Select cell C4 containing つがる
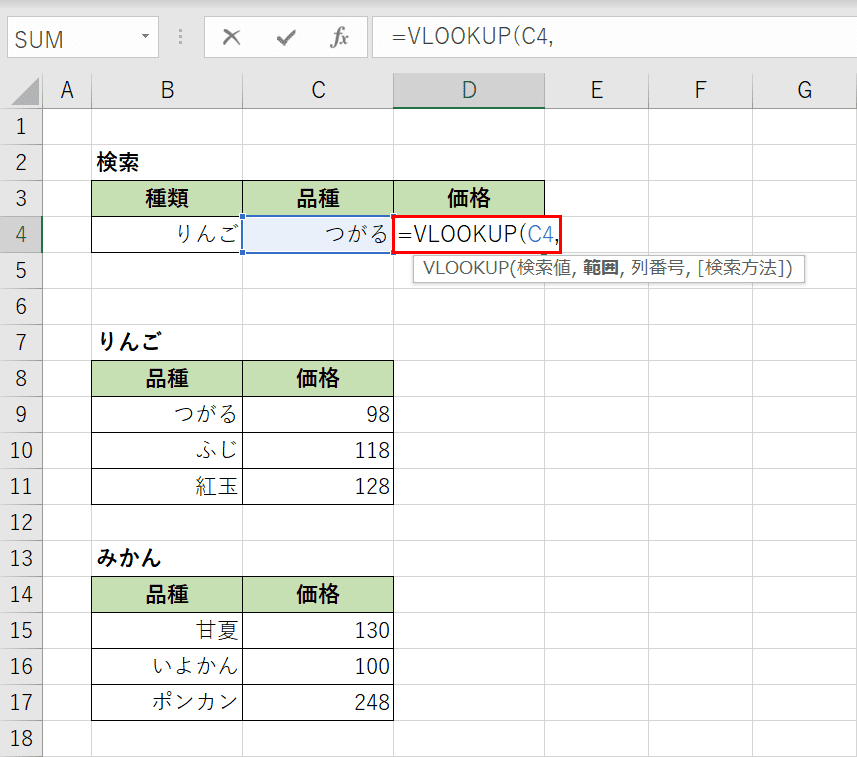The image size is (857, 757). 318,234
